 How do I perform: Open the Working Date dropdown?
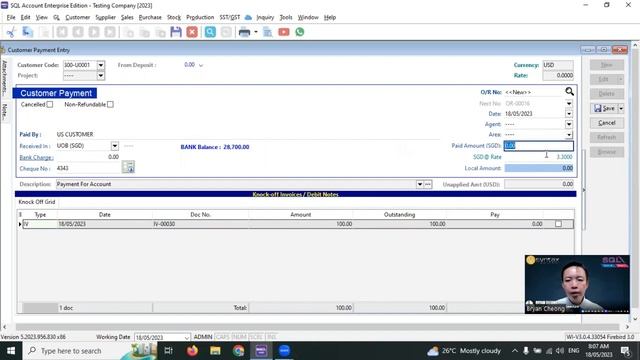click(187, 338)
